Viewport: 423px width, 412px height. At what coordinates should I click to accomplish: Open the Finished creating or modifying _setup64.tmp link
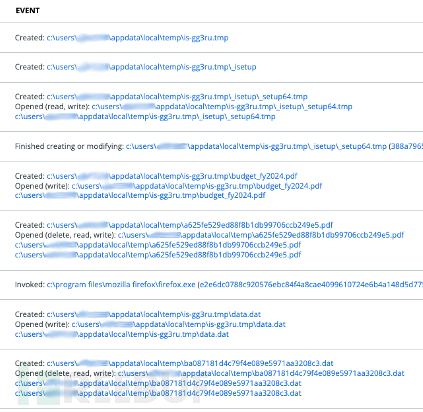tap(256, 146)
